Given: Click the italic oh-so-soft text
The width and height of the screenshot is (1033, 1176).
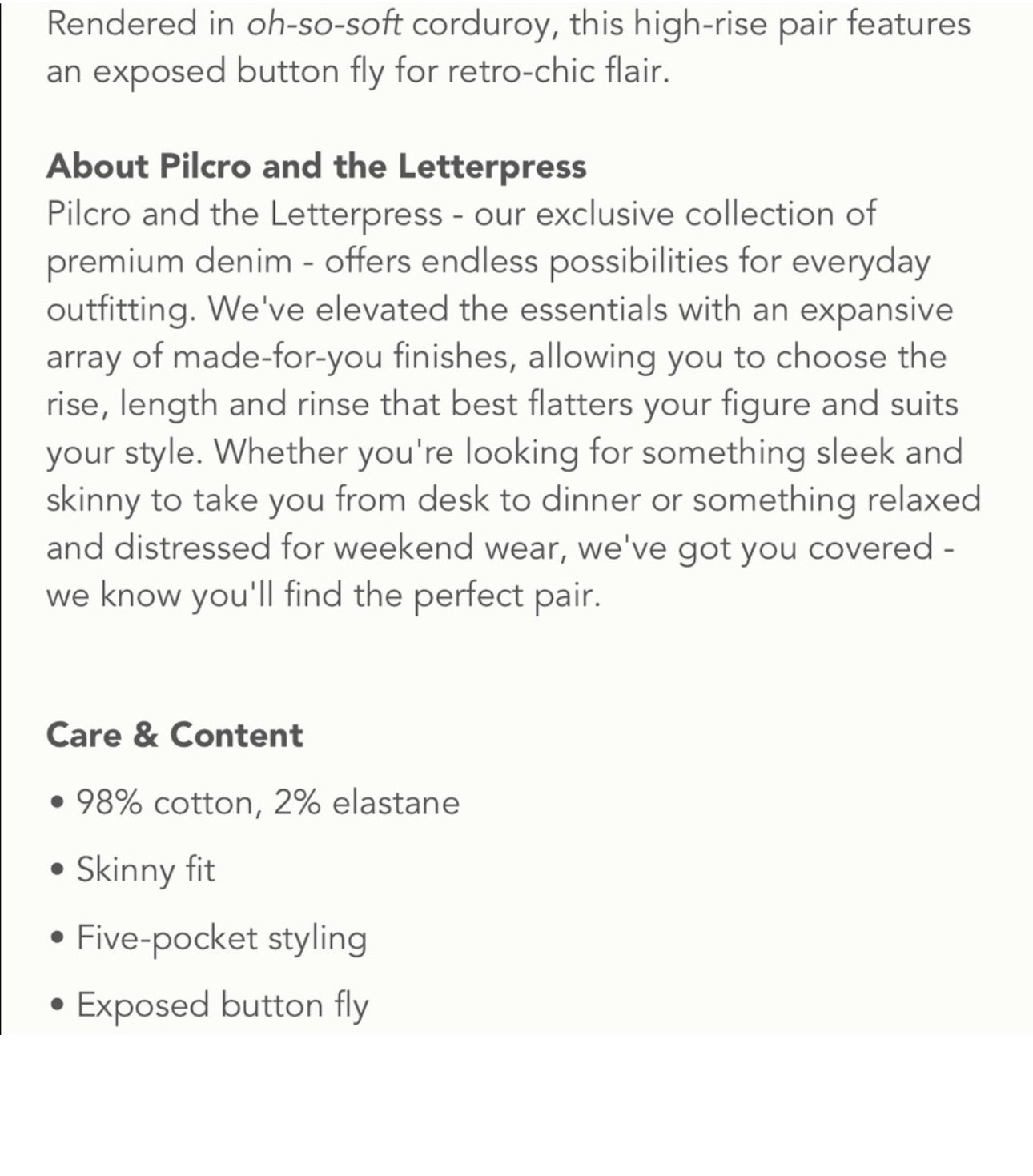Looking at the screenshot, I should [324, 24].
